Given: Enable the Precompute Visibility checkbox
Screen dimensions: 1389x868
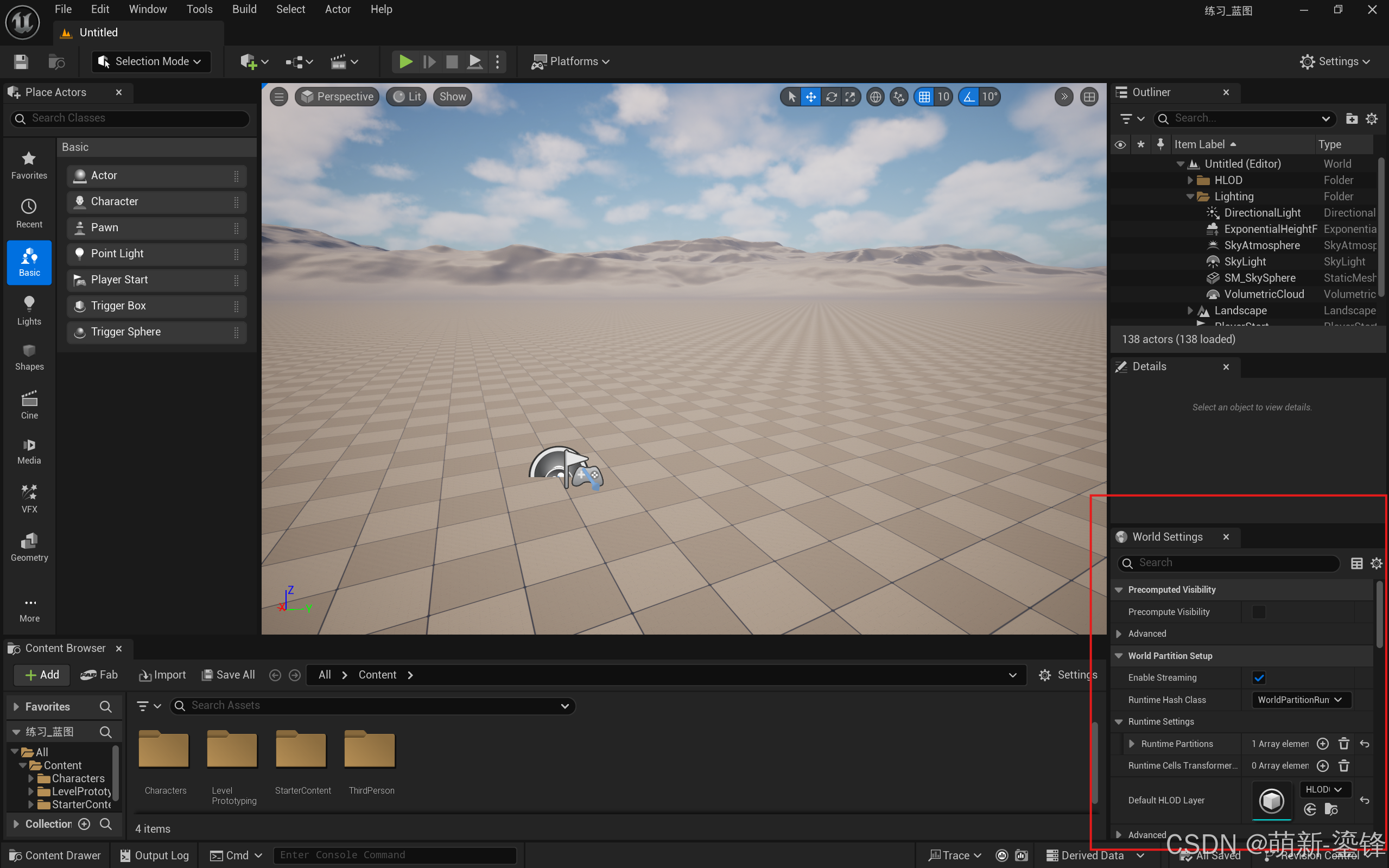Looking at the screenshot, I should [1259, 612].
